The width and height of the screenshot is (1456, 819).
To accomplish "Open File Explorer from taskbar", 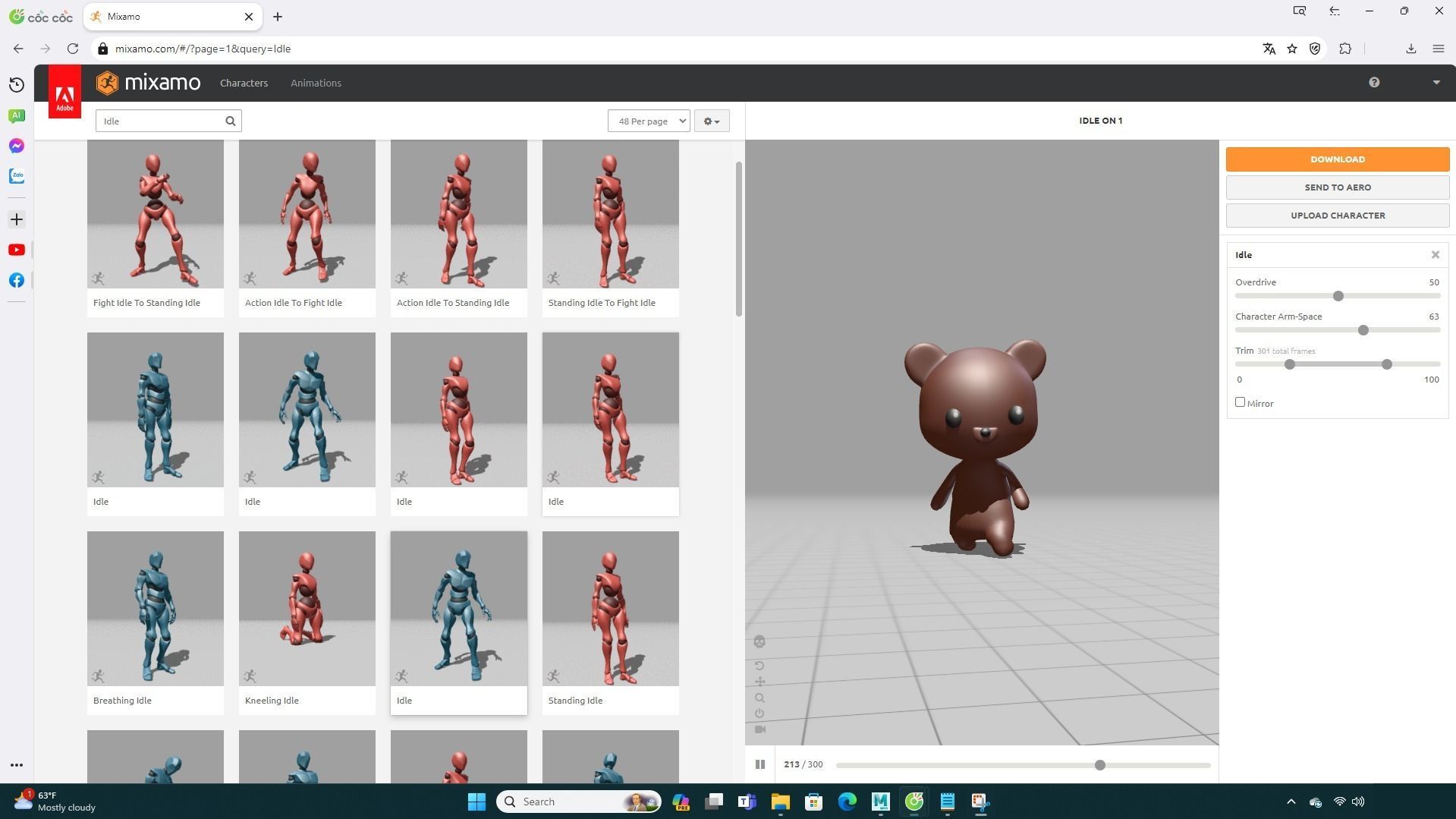I will tap(780, 802).
